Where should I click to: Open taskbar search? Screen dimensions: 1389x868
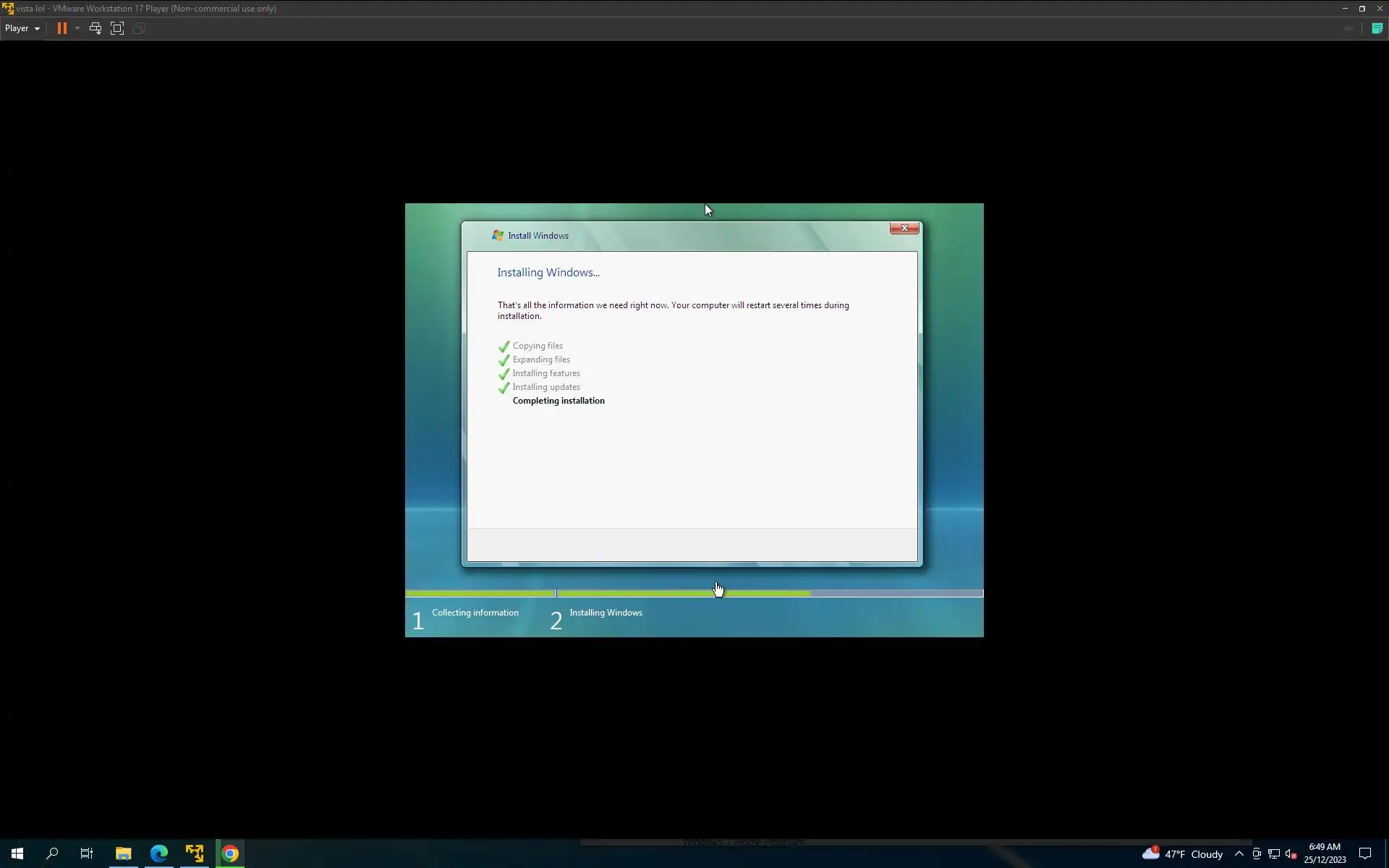52,854
